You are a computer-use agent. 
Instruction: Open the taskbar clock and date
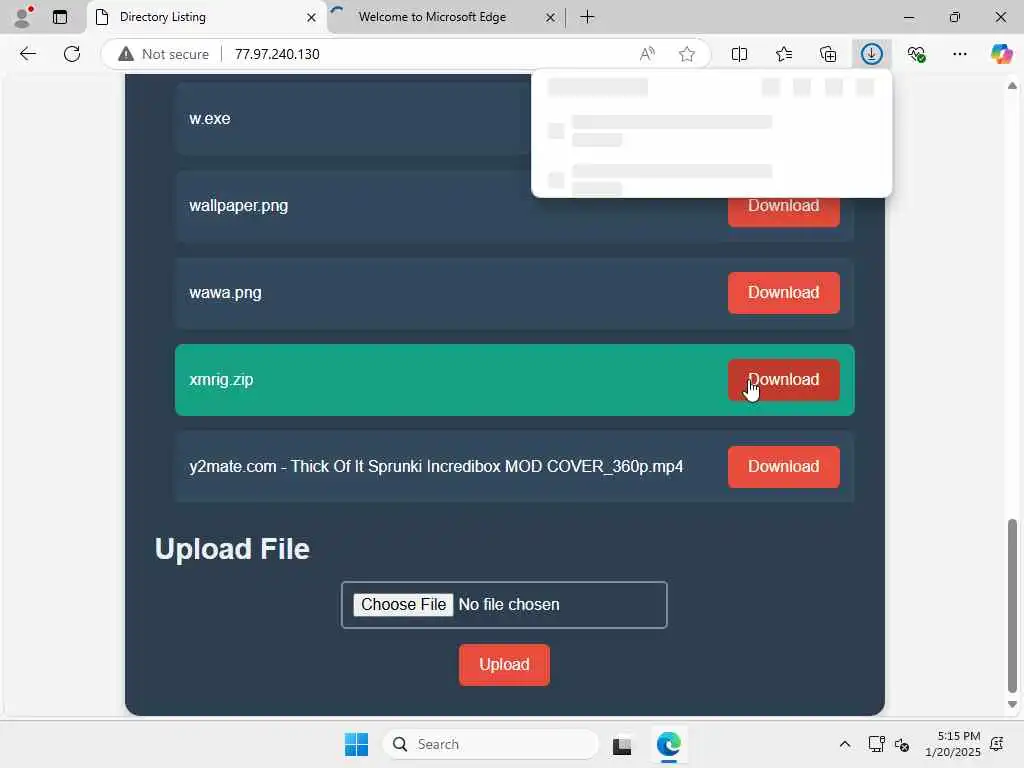[952, 744]
